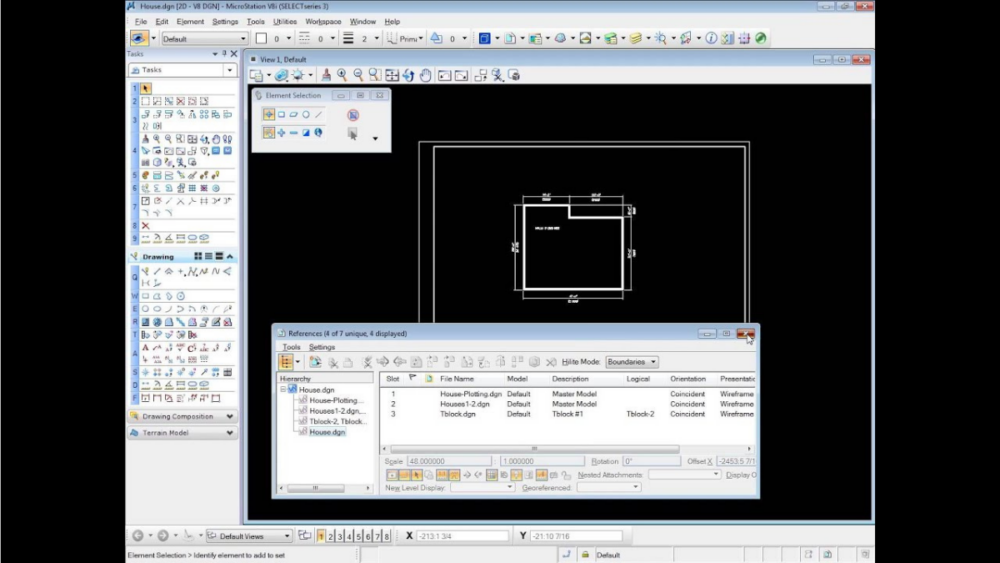Image resolution: width=1000 pixels, height=563 pixels.
Task: Select the Block selection method icon
Action: (x=281, y=115)
